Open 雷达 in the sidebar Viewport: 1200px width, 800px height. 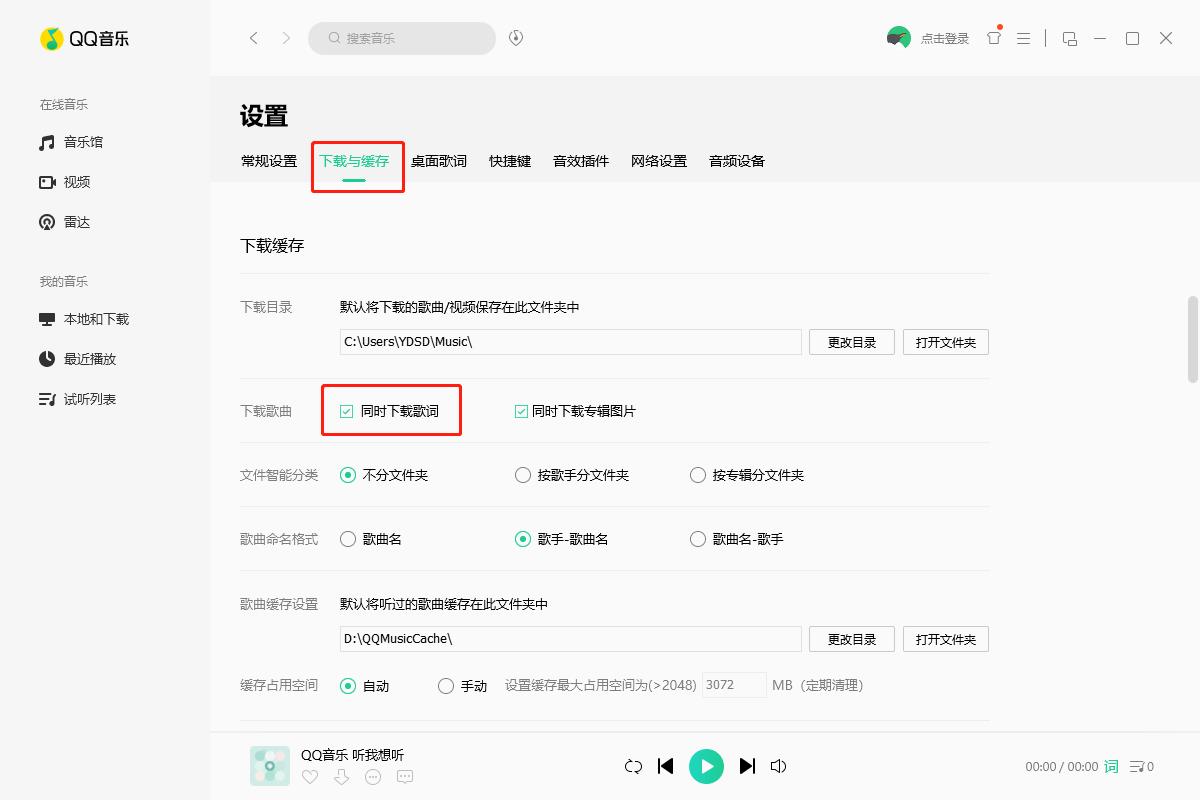tap(76, 221)
